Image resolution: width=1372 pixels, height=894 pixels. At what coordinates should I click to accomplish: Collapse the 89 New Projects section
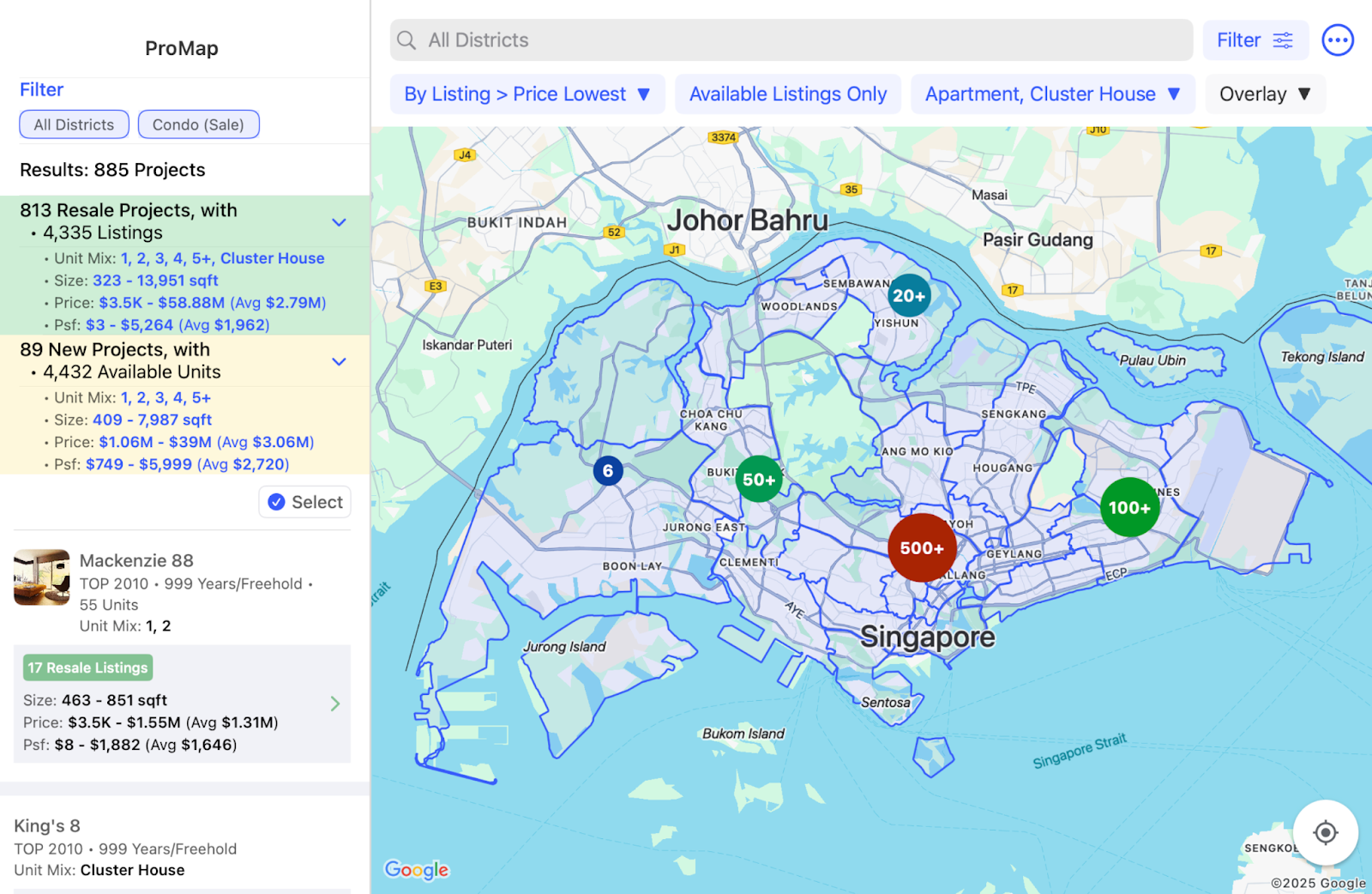[340, 361]
